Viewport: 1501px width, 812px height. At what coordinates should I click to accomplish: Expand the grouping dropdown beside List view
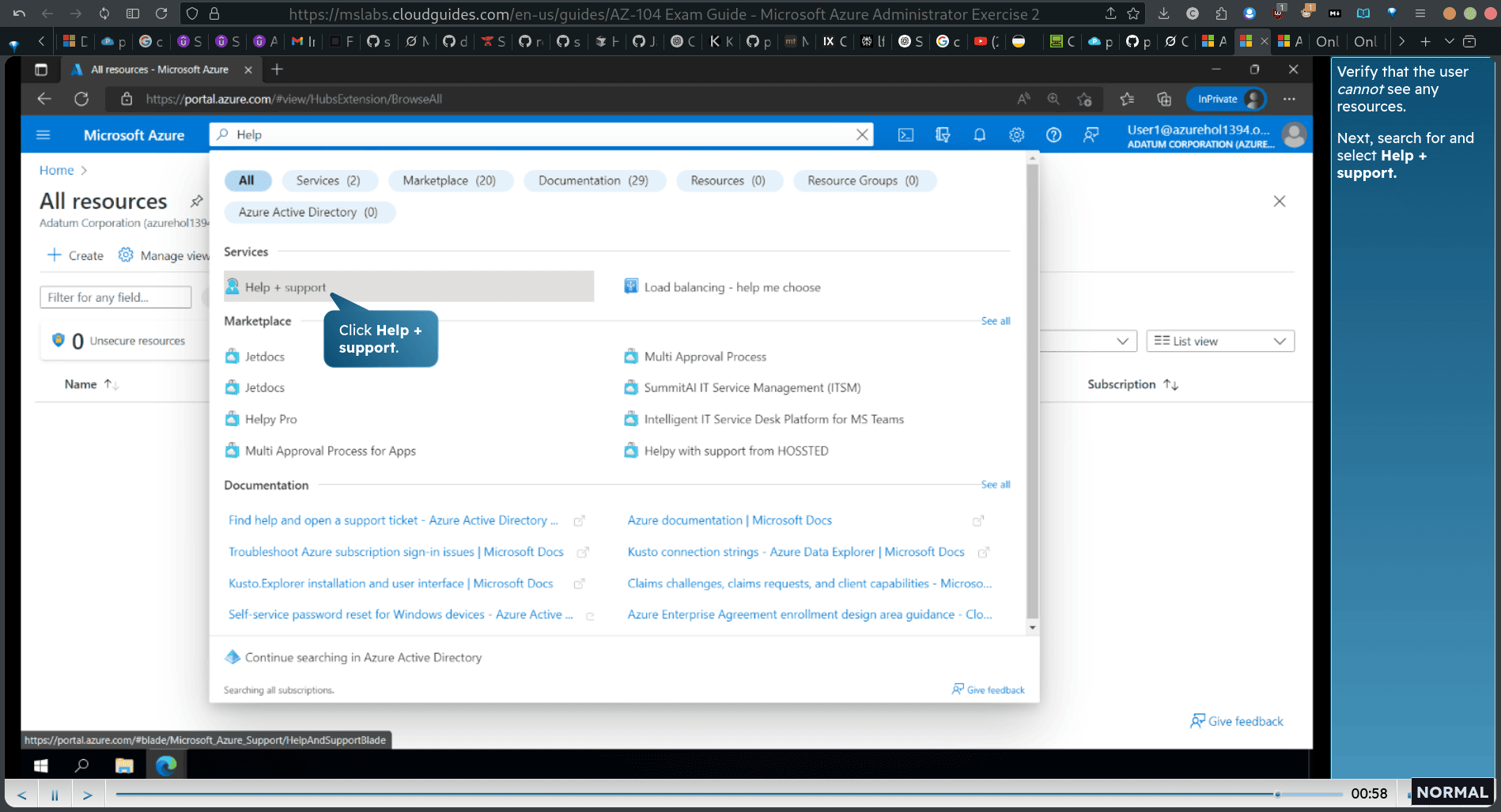coord(1121,341)
